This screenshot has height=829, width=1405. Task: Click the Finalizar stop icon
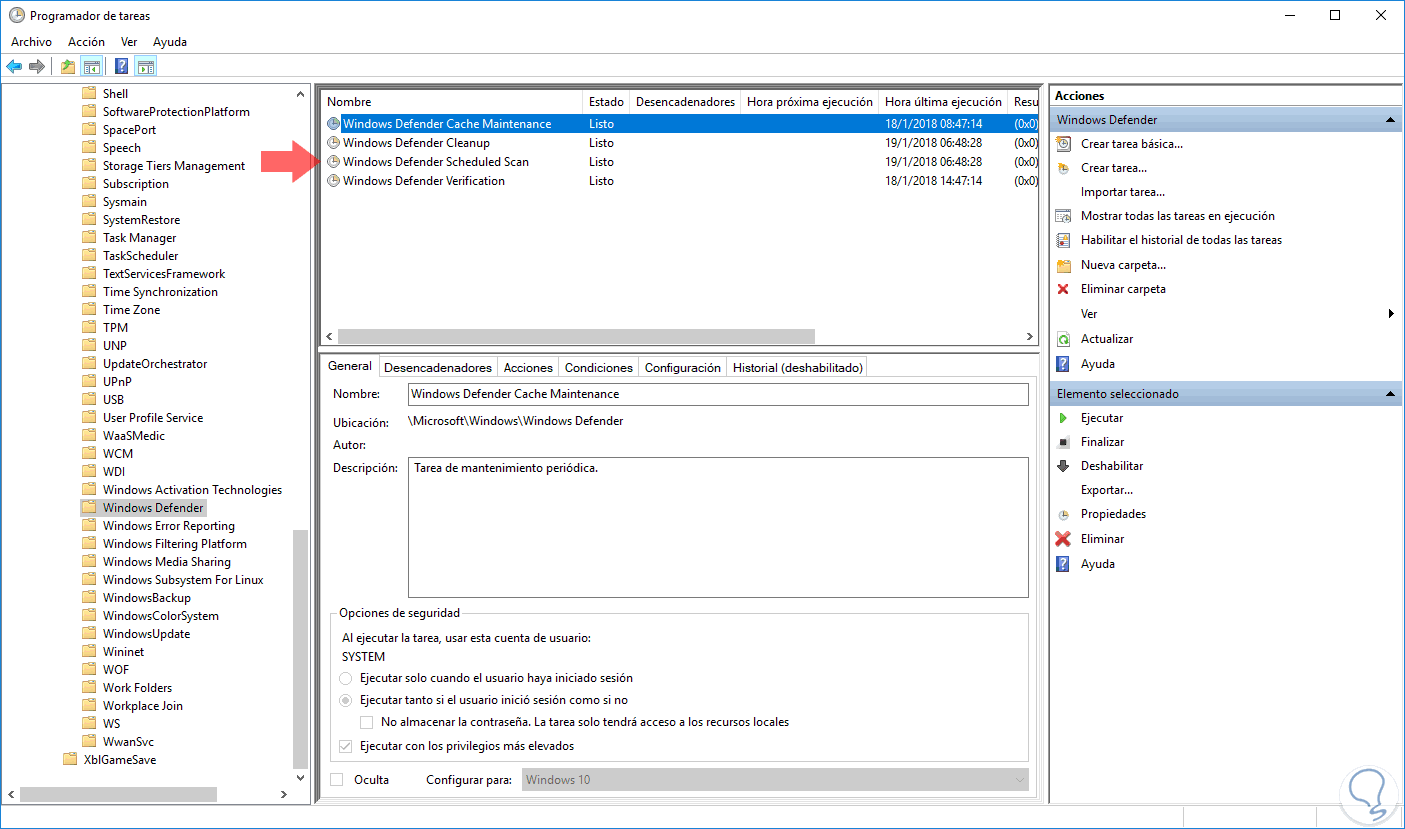[1063, 442]
